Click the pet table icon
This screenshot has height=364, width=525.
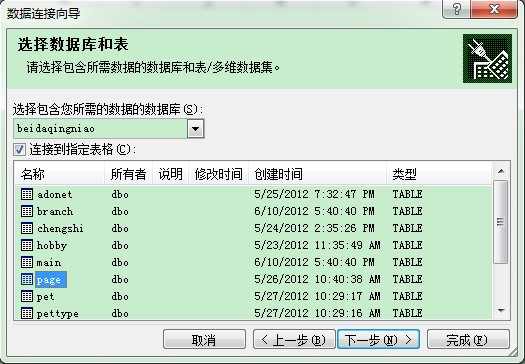(27, 296)
